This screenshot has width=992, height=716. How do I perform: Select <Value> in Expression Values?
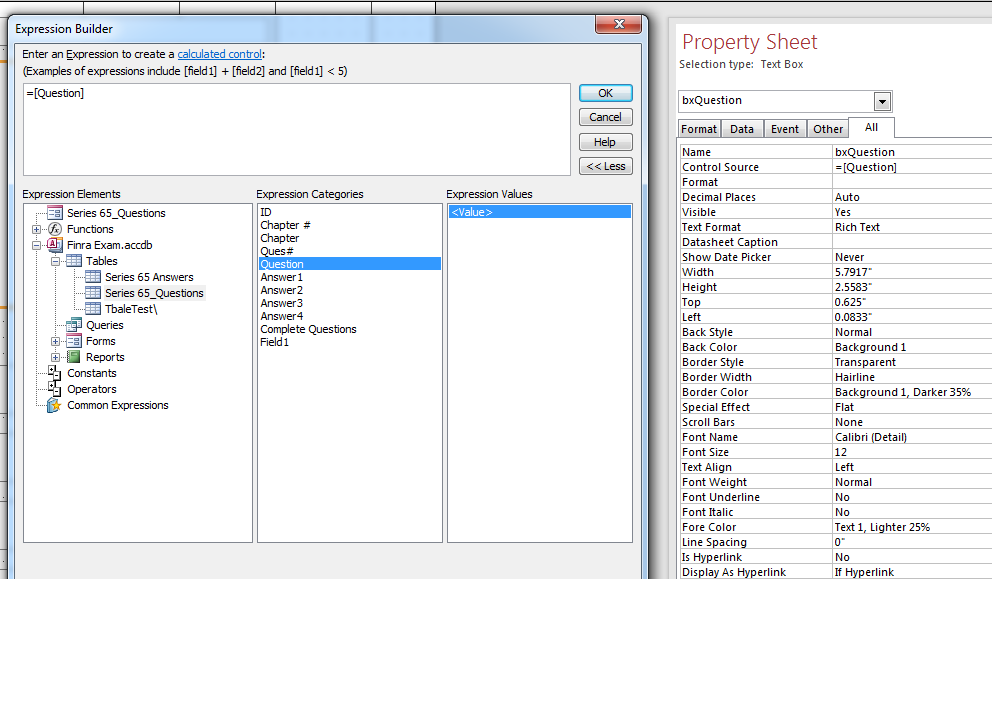click(x=540, y=212)
